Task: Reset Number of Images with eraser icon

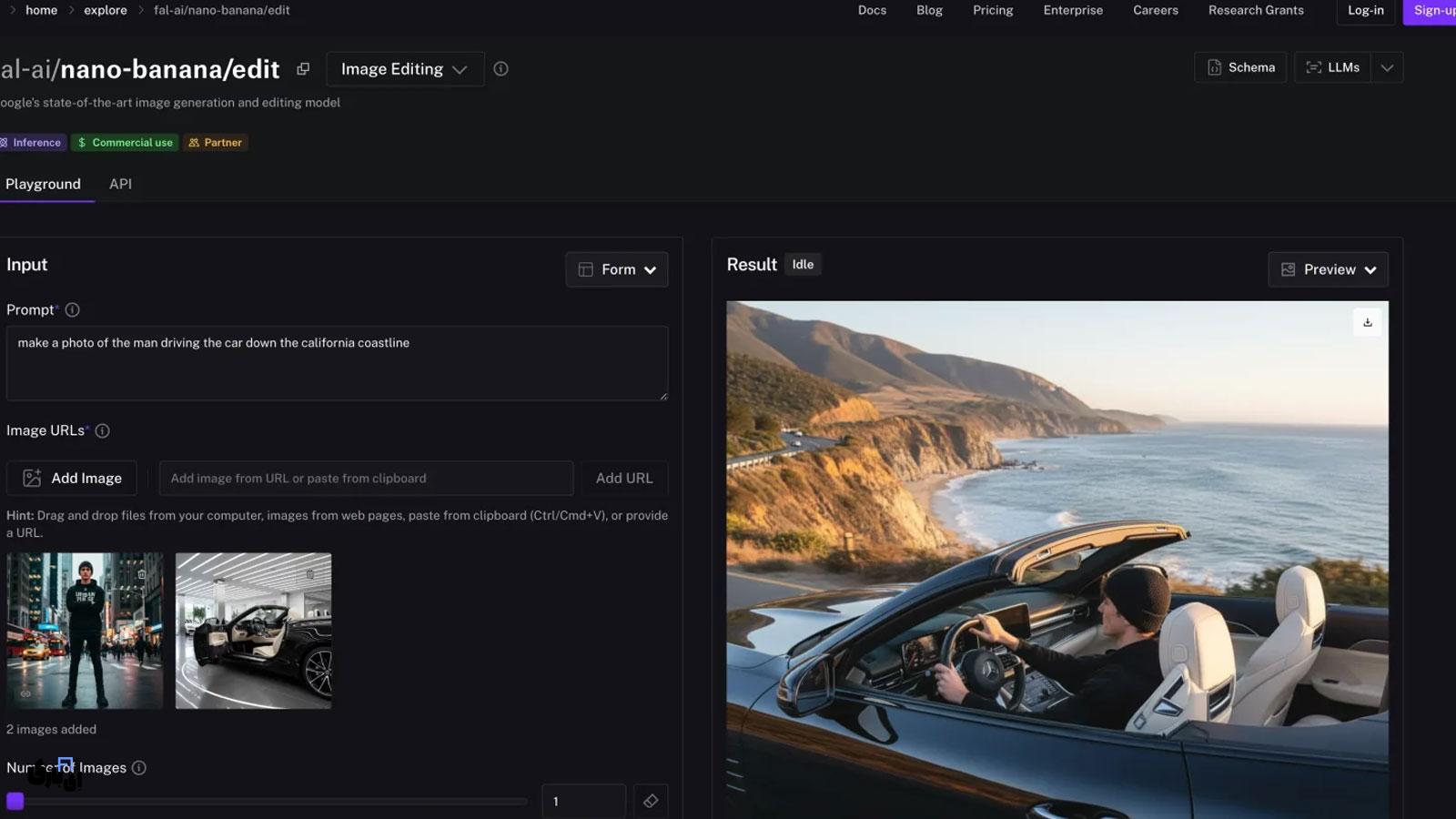Action: [x=651, y=801]
